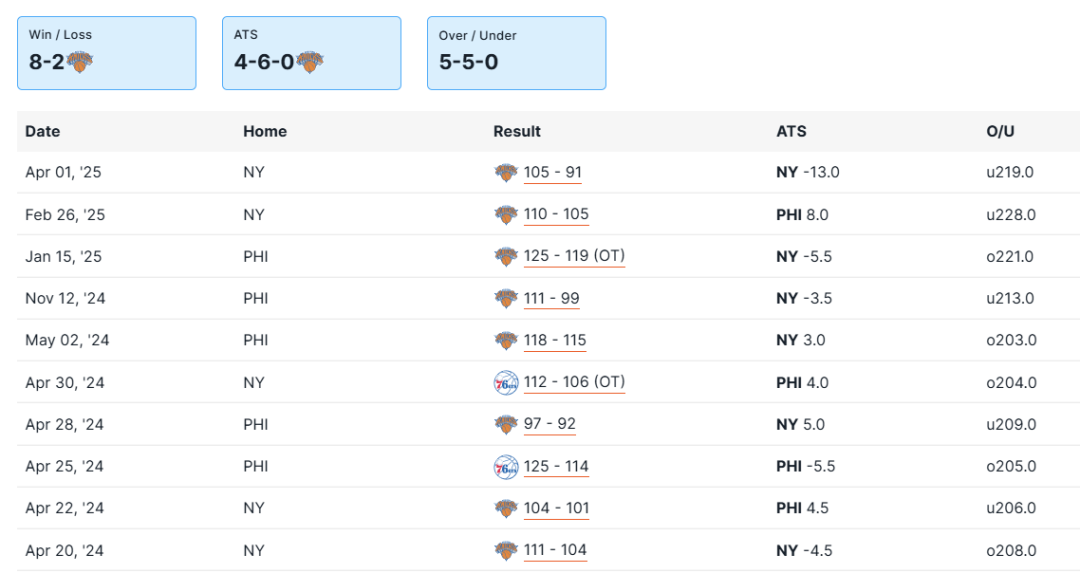The height and width of the screenshot is (573, 1080).
Task: Click the Result column header
Action: [517, 132]
